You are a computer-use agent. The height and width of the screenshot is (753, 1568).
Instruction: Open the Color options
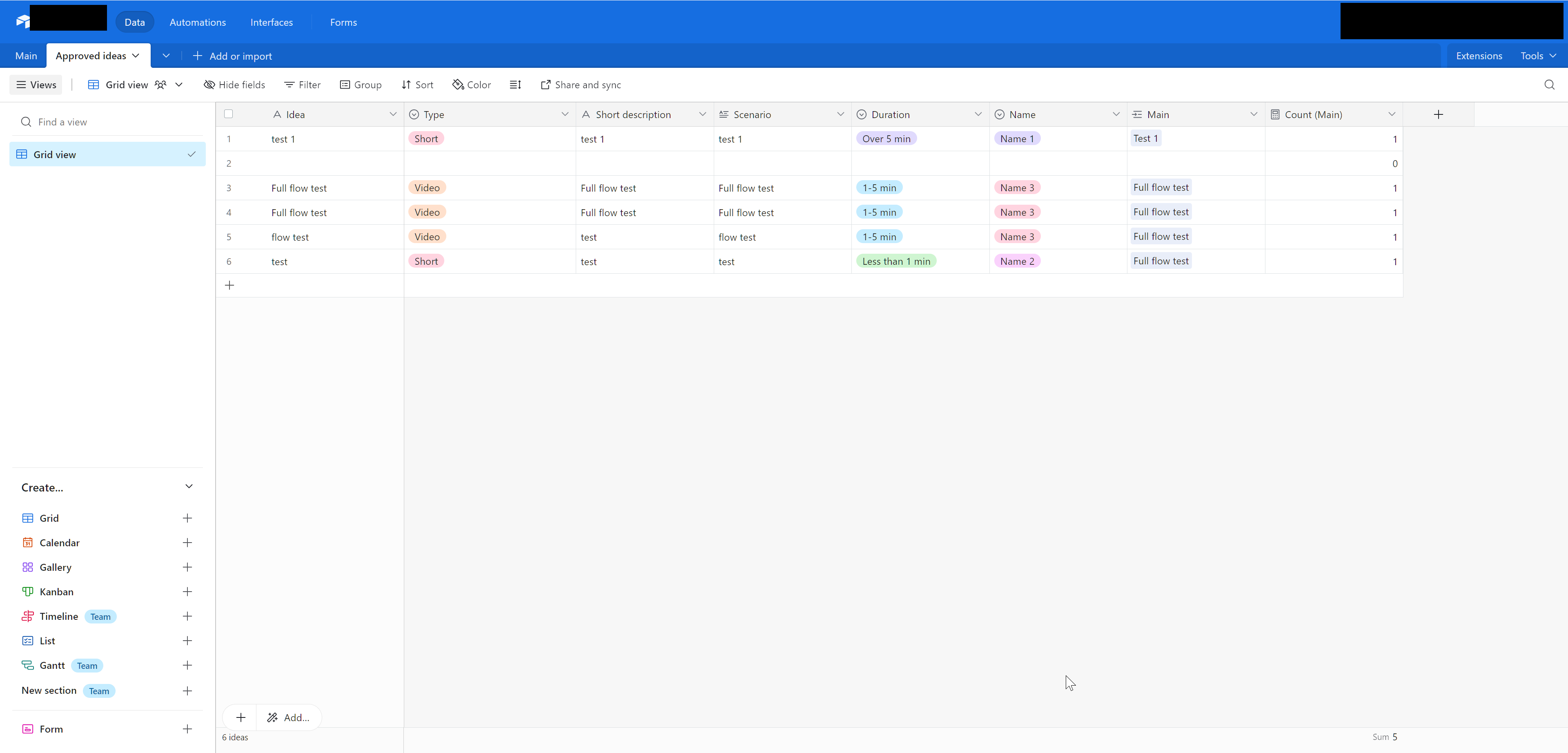(472, 85)
